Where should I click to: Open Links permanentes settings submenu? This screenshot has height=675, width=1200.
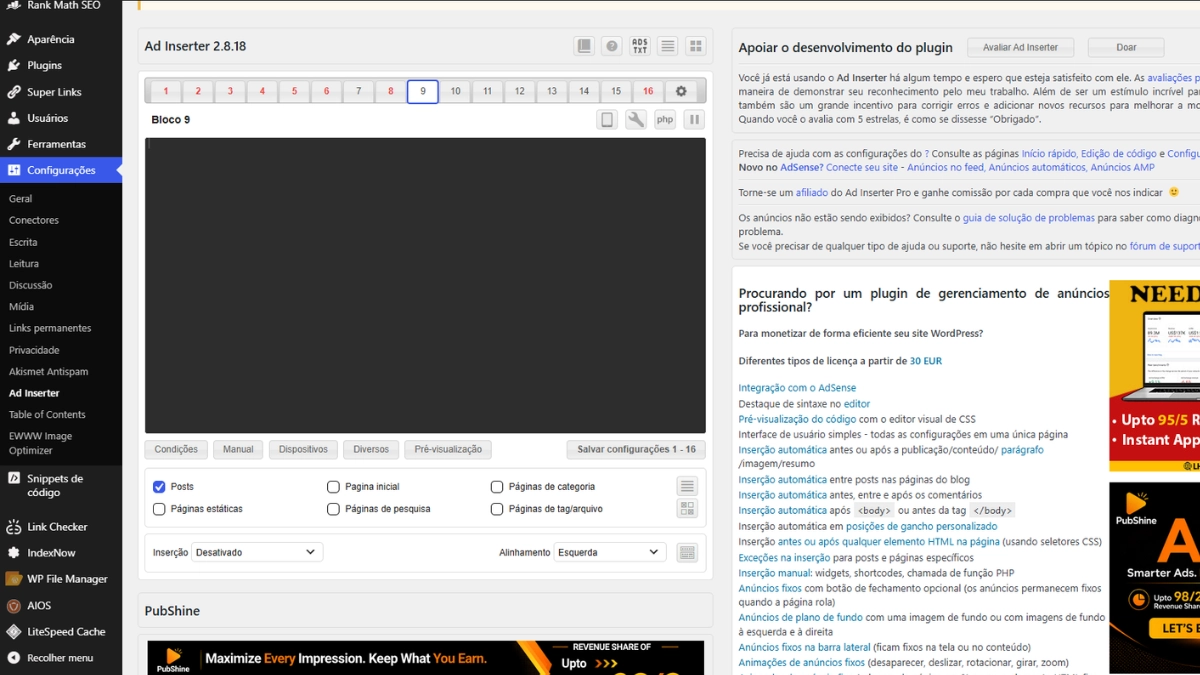point(50,328)
